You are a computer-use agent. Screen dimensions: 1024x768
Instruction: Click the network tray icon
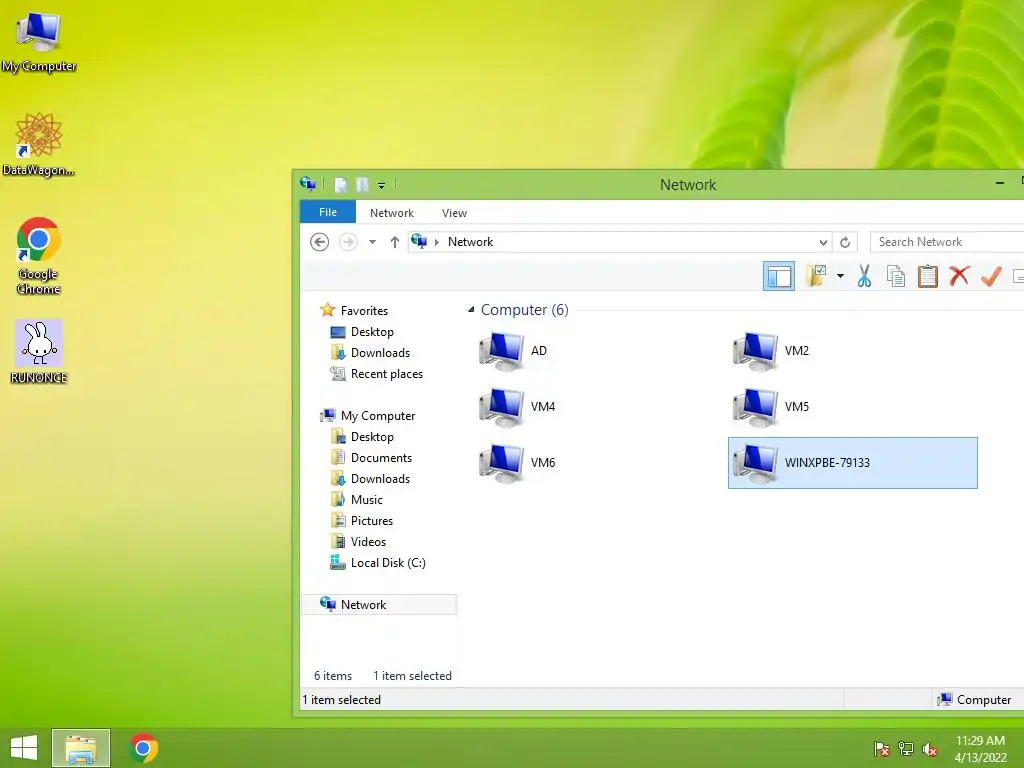pyautogui.click(x=906, y=749)
